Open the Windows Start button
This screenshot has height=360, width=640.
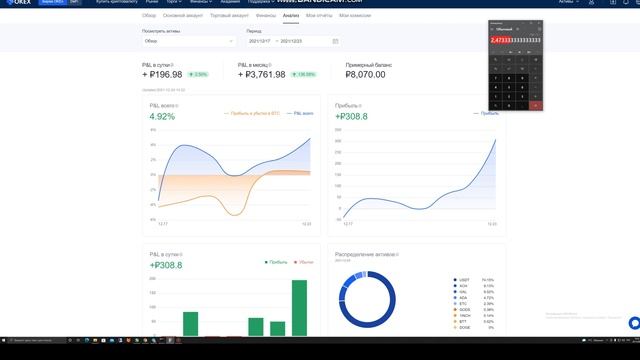4,340
